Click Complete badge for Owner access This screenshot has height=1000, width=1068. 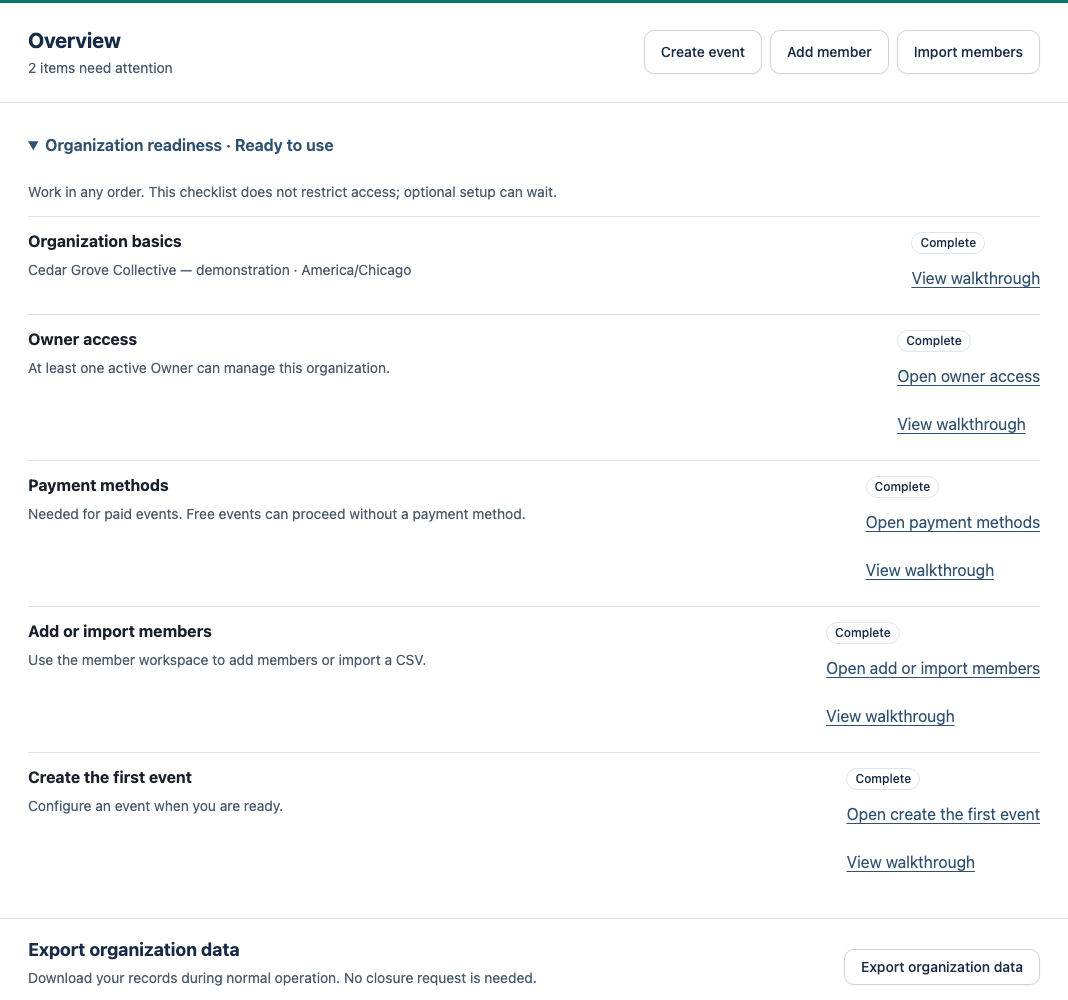[933, 341]
